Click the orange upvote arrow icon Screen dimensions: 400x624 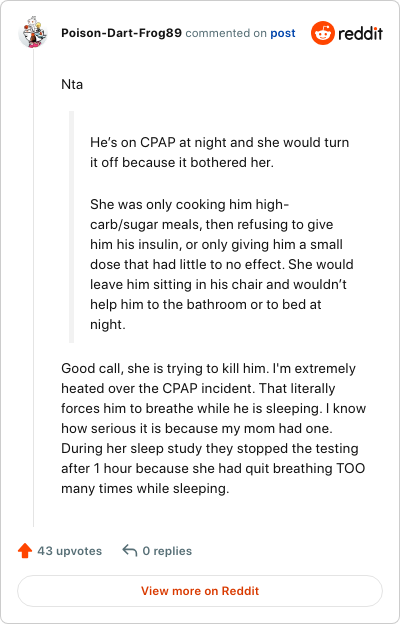tap(25, 551)
